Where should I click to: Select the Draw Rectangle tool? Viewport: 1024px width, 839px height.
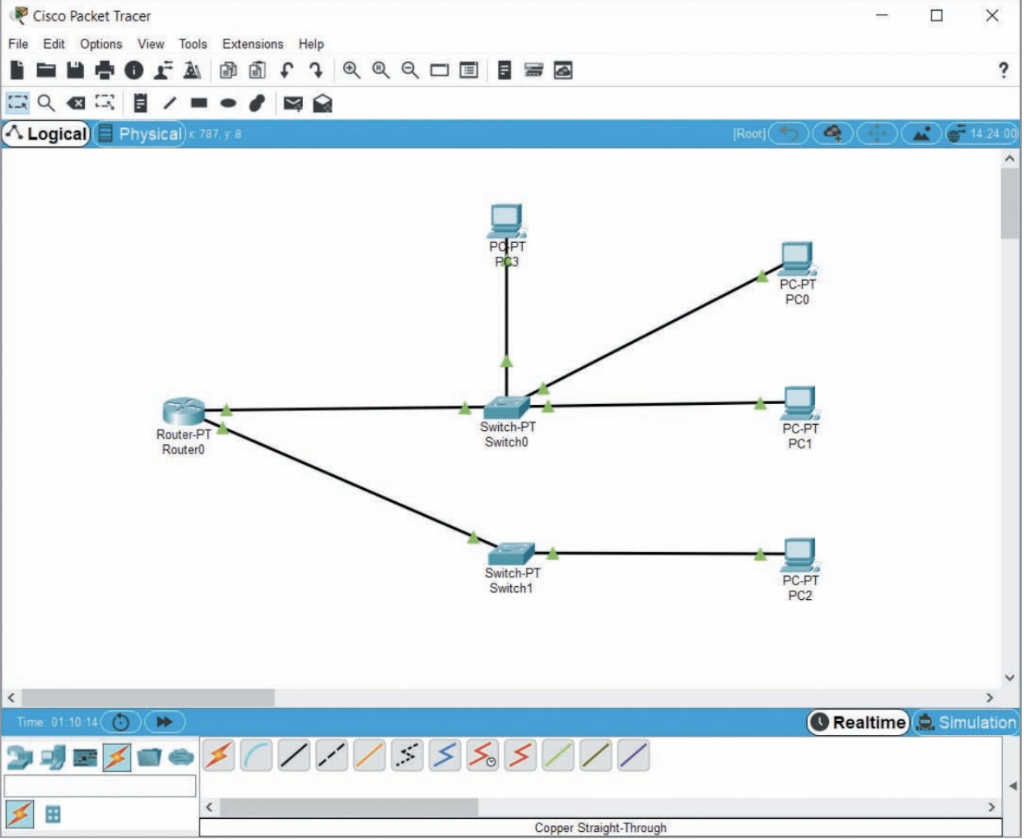point(199,103)
